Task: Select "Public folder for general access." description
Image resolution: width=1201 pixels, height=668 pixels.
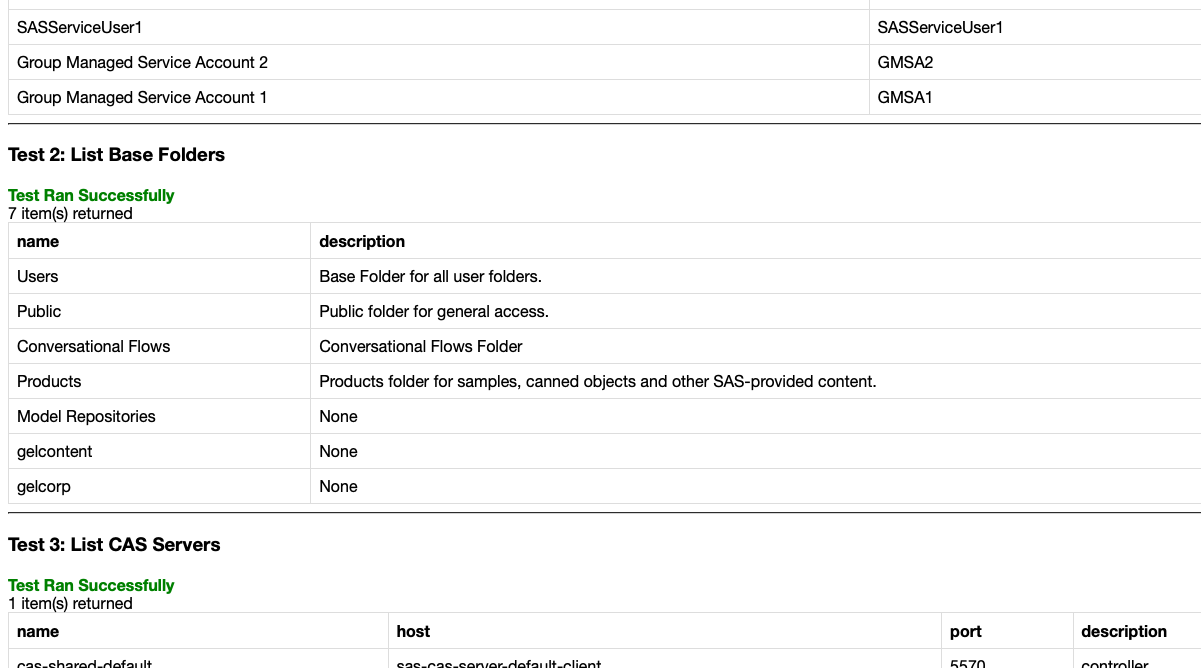Action: pos(434,311)
